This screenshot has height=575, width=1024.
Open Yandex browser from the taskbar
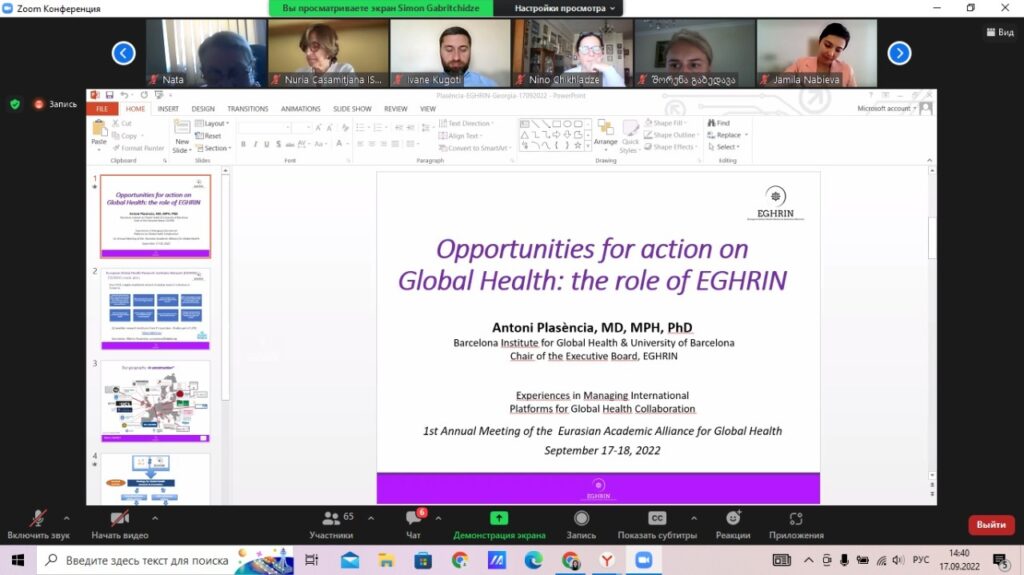607,561
